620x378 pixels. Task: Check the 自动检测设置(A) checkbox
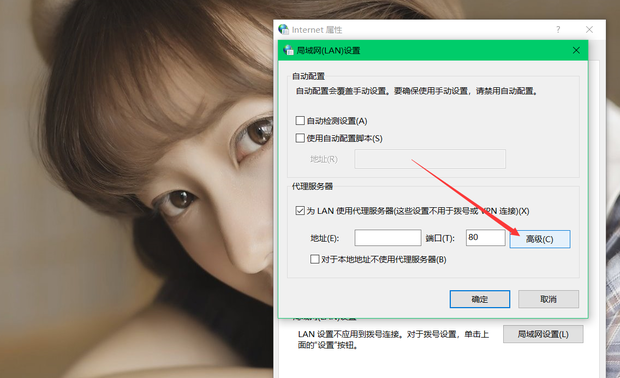pyautogui.click(x=300, y=121)
